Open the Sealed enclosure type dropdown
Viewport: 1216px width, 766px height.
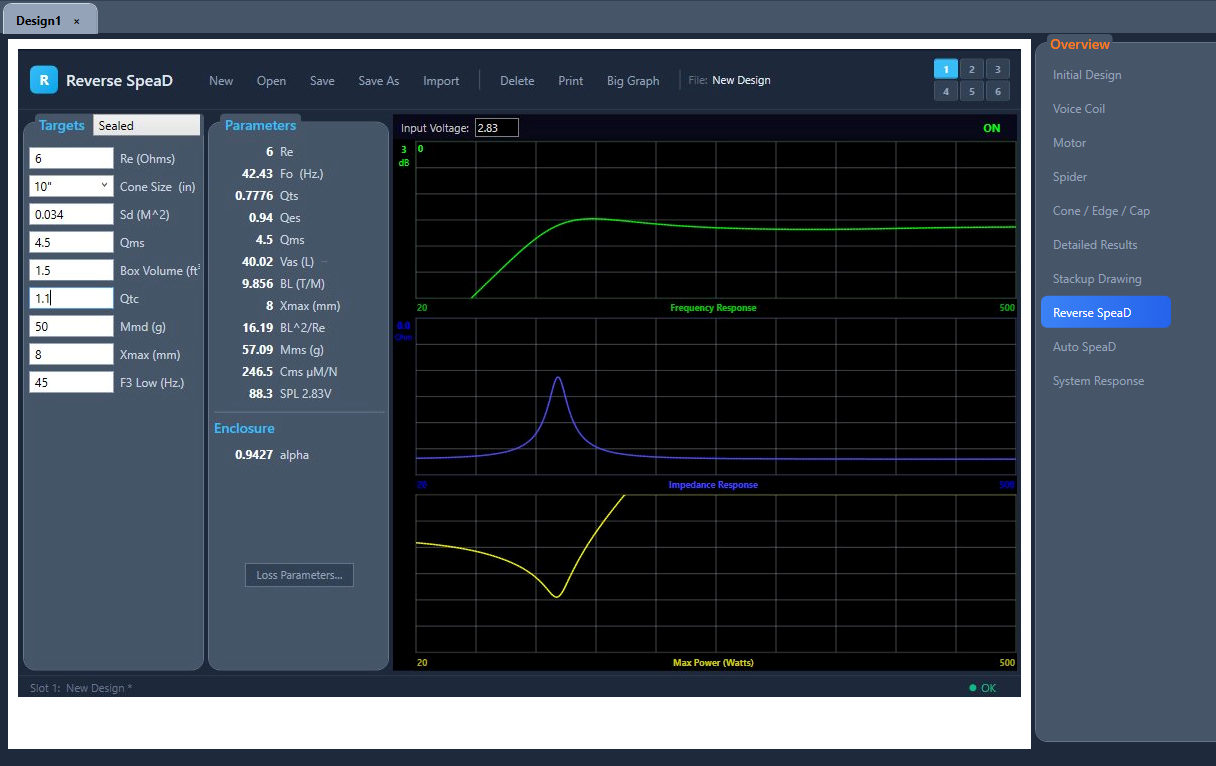tap(147, 125)
